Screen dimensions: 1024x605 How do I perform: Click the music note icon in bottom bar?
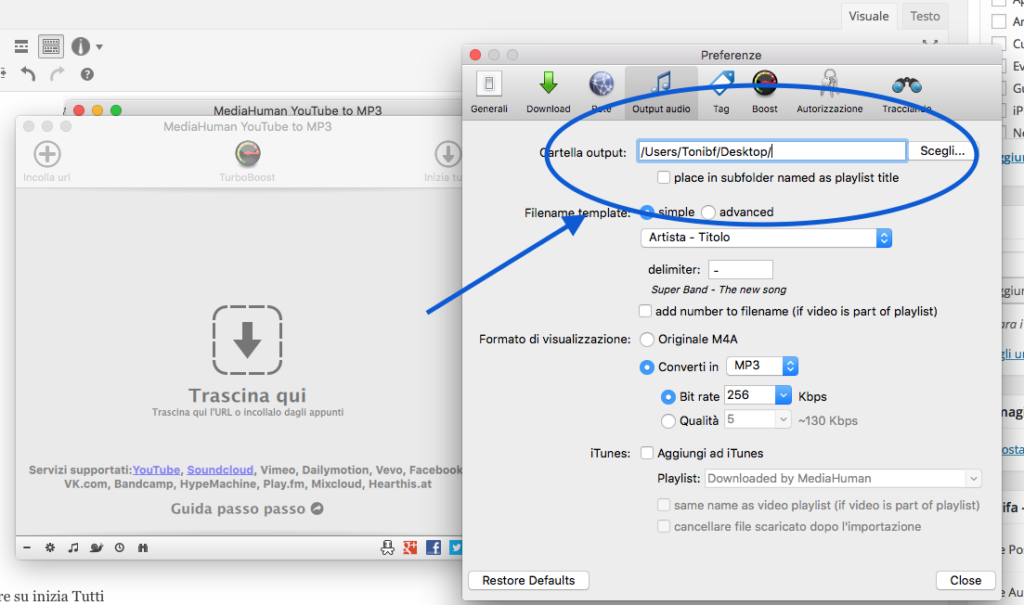[x=73, y=548]
